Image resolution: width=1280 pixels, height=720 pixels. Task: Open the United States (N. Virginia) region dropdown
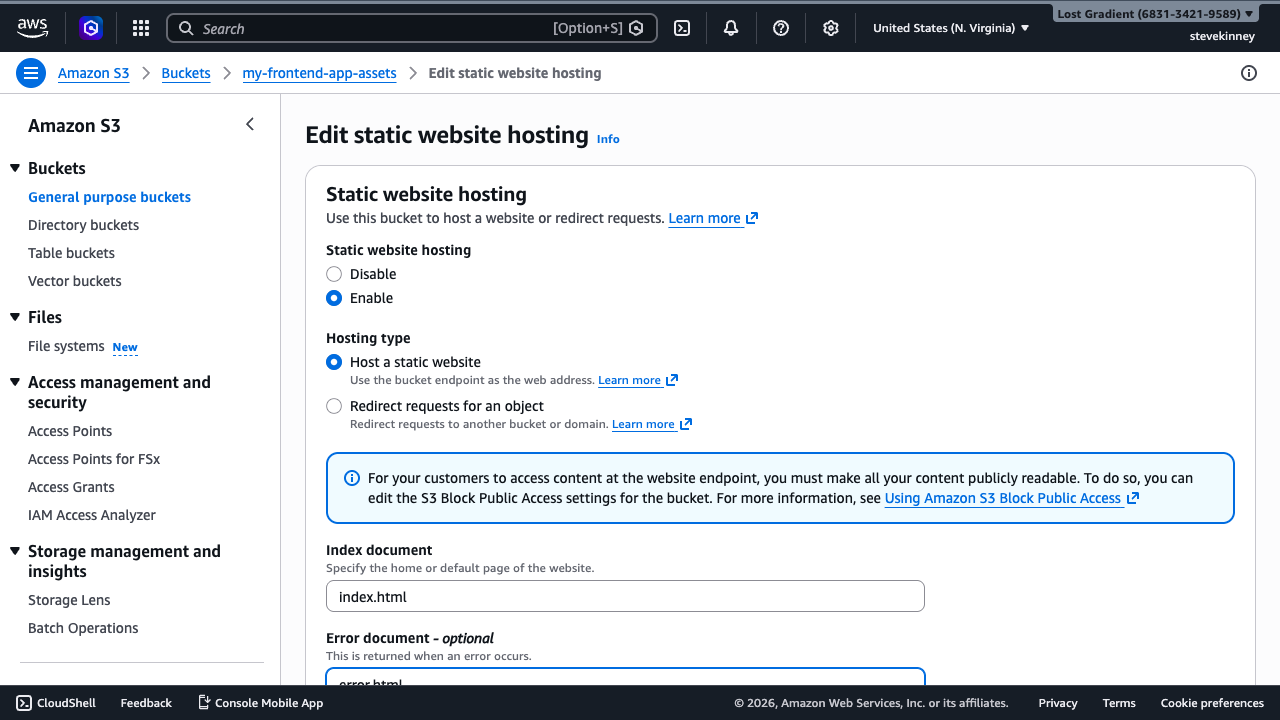(951, 28)
